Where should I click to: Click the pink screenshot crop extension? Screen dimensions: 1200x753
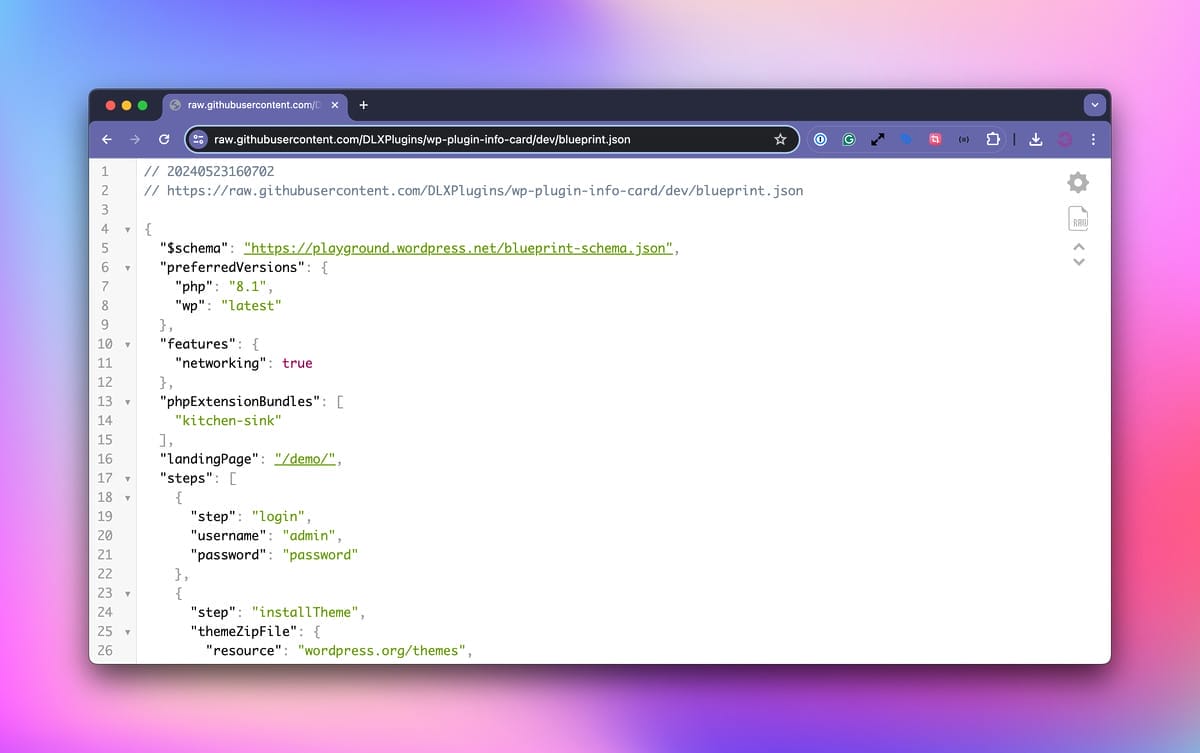(x=935, y=140)
